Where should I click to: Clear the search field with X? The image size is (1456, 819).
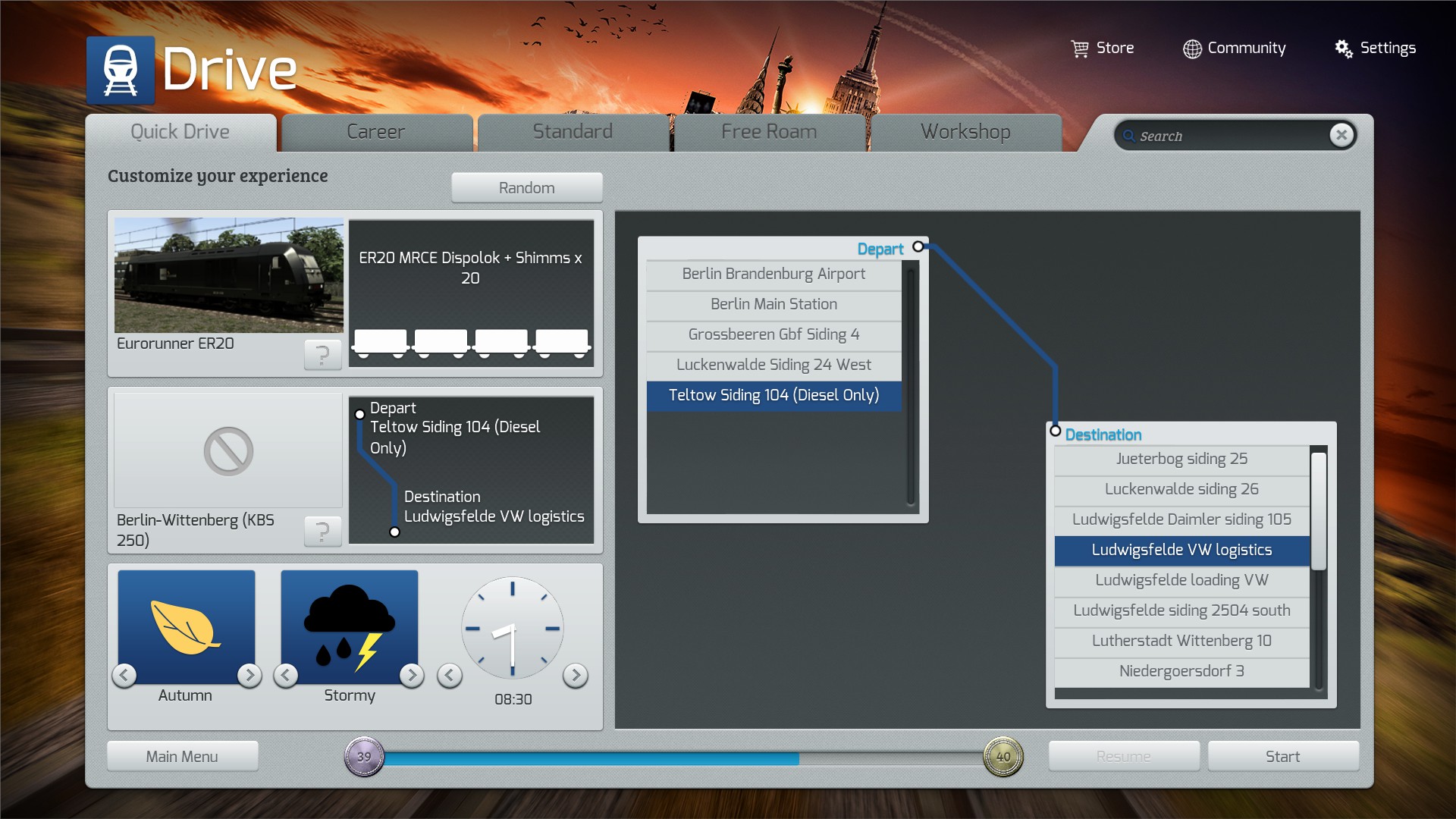[x=1341, y=135]
